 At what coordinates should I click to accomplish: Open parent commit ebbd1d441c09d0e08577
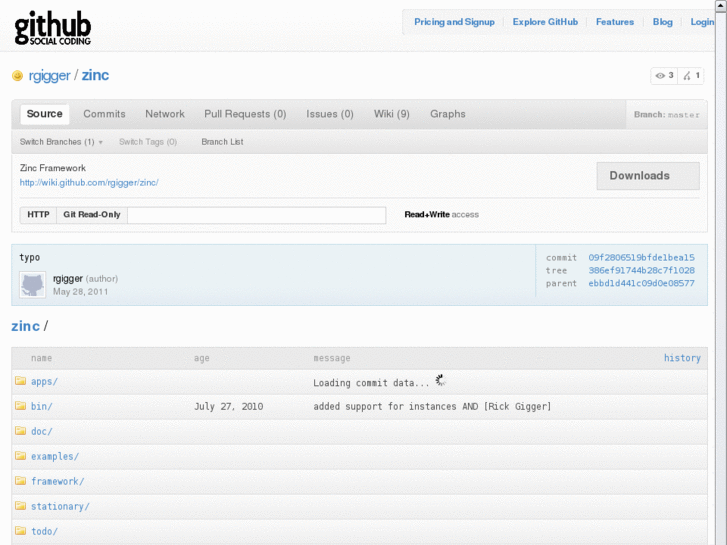[641, 283]
